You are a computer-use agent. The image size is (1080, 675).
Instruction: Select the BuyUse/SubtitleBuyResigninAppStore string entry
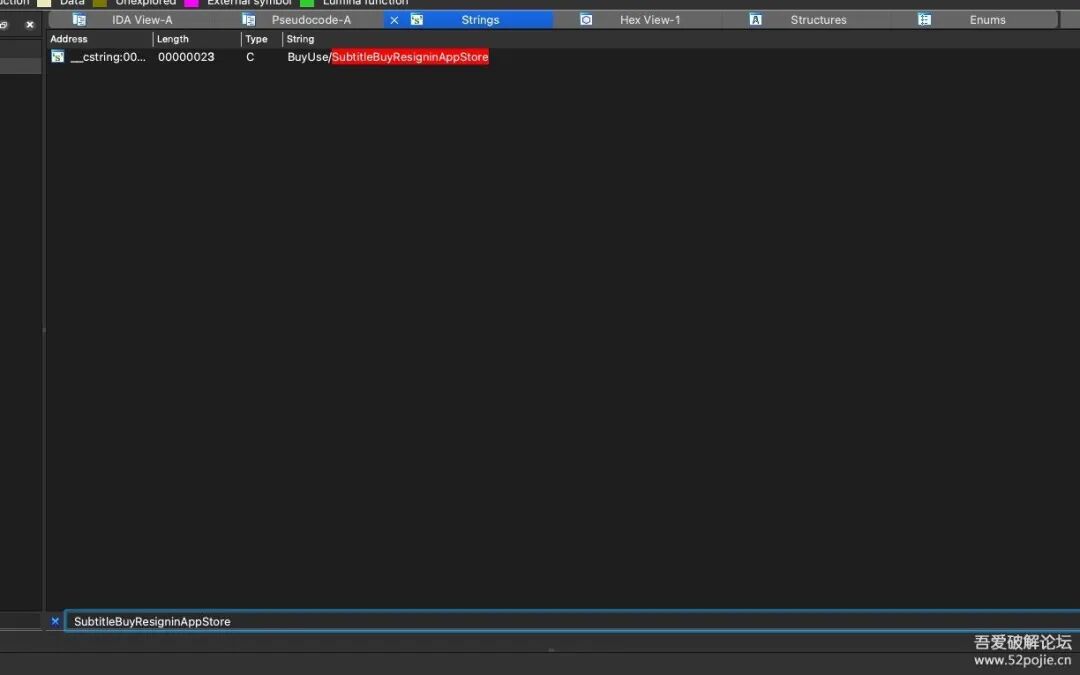click(x=388, y=57)
